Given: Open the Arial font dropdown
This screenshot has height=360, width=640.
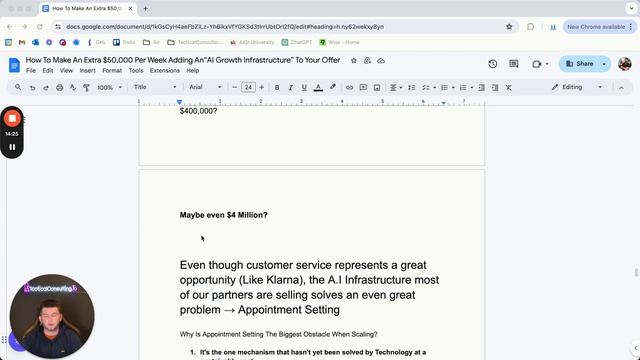Looking at the screenshot, I should tap(205, 87).
